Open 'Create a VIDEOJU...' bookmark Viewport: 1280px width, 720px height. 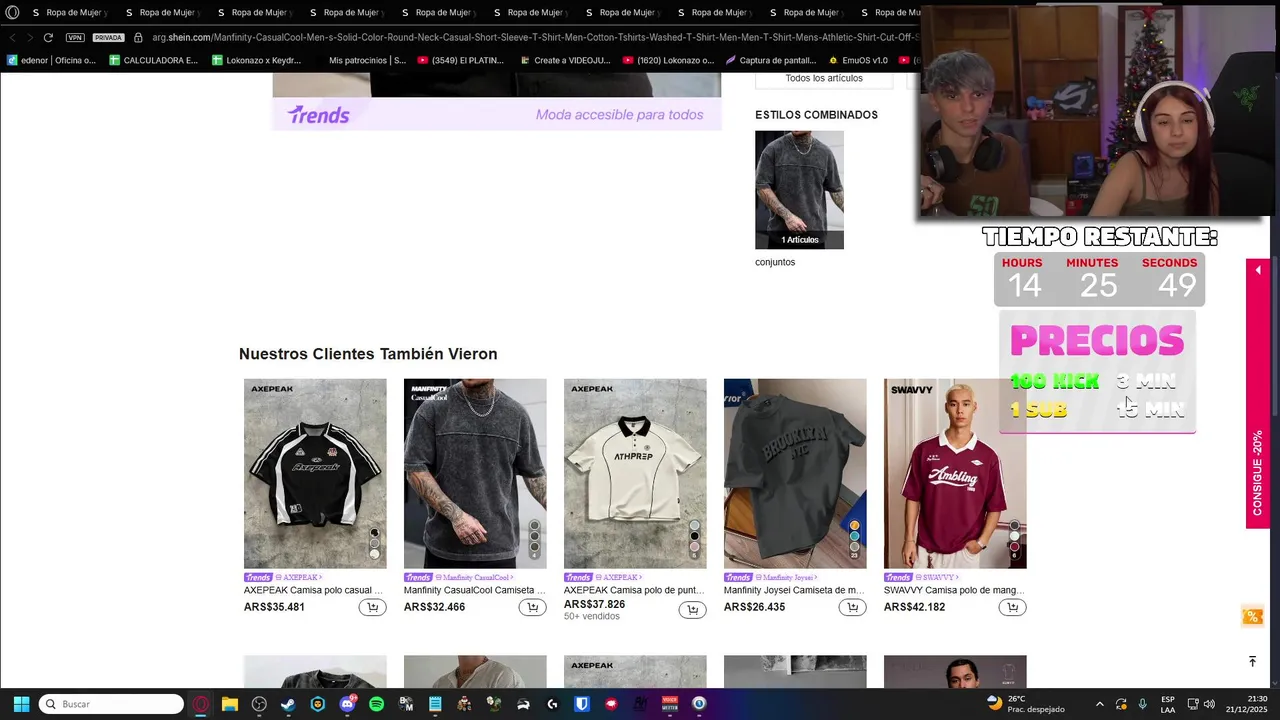565,60
